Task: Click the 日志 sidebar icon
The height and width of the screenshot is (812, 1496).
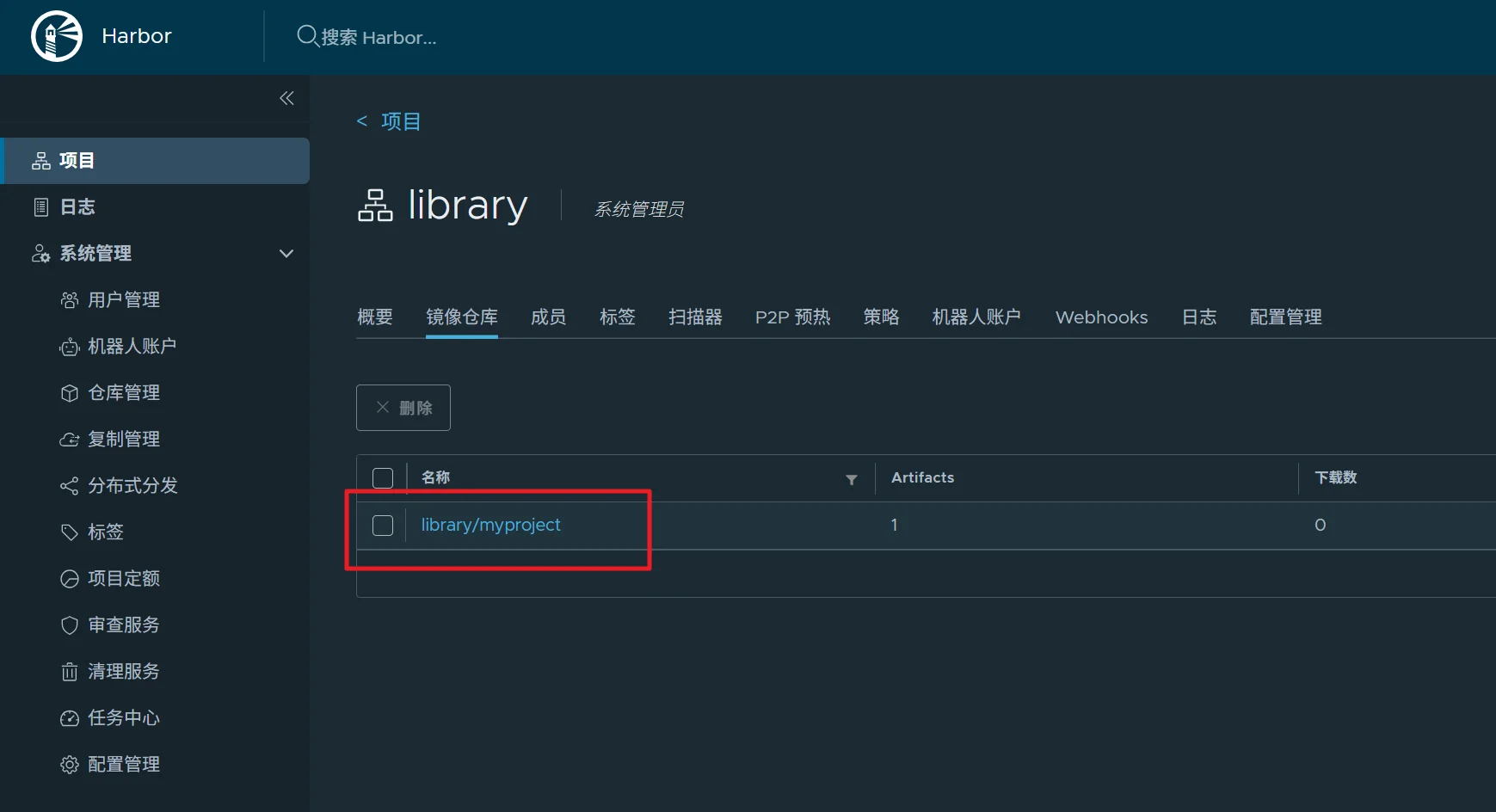Action: coord(41,207)
